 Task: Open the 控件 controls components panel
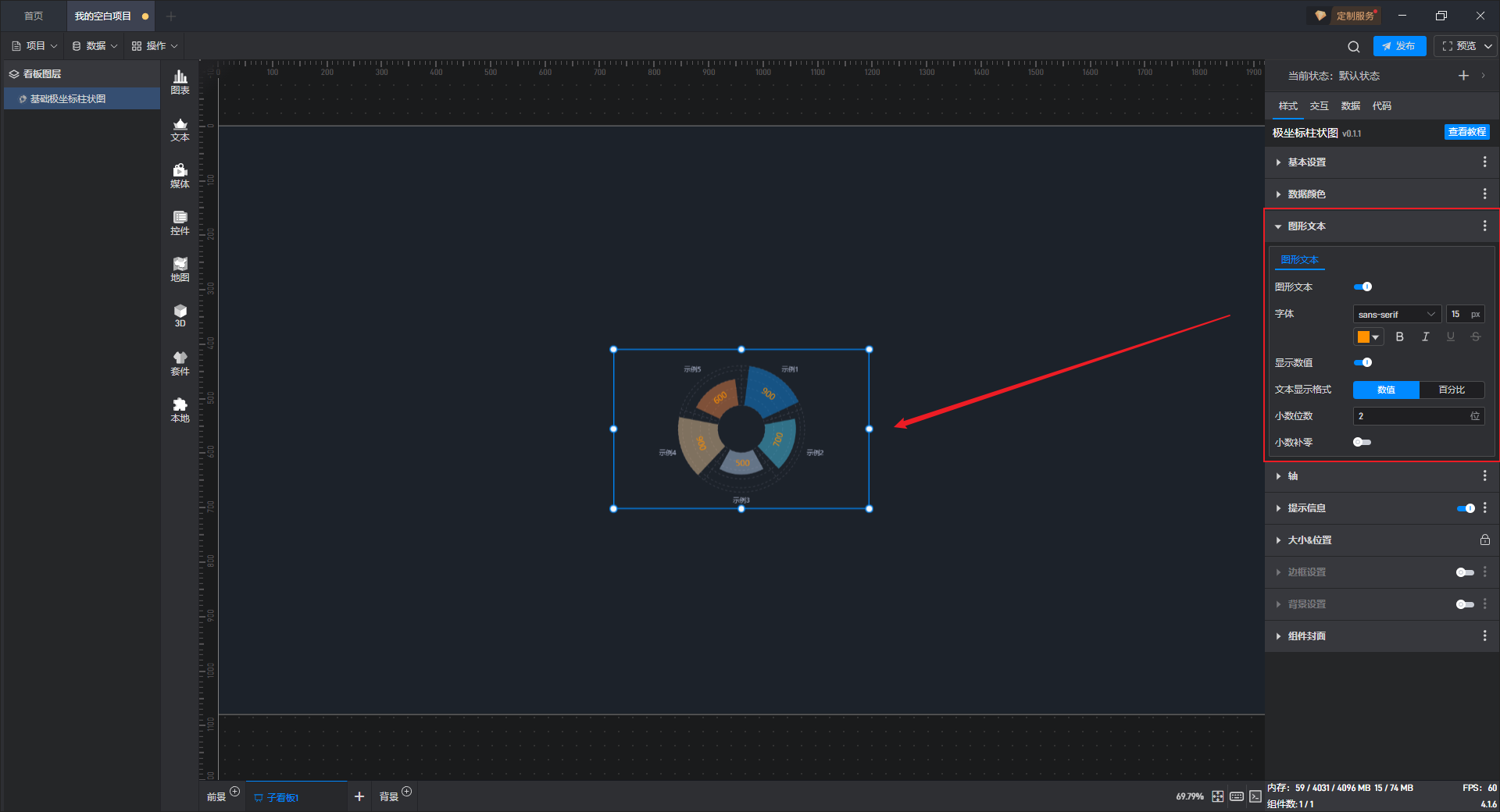tap(180, 223)
